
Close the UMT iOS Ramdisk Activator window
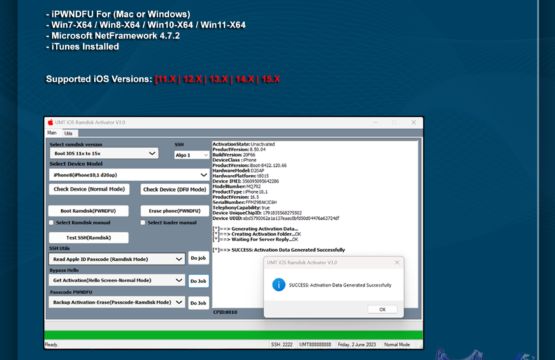click(413, 122)
